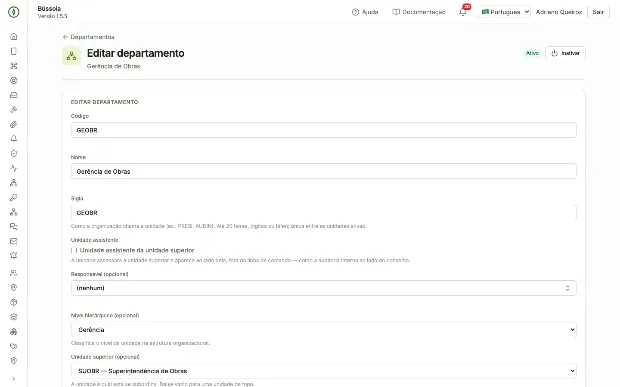Toggle Unidade assistente da unidade superior checkbox
This screenshot has width=620, height=387.
[74, 250]
